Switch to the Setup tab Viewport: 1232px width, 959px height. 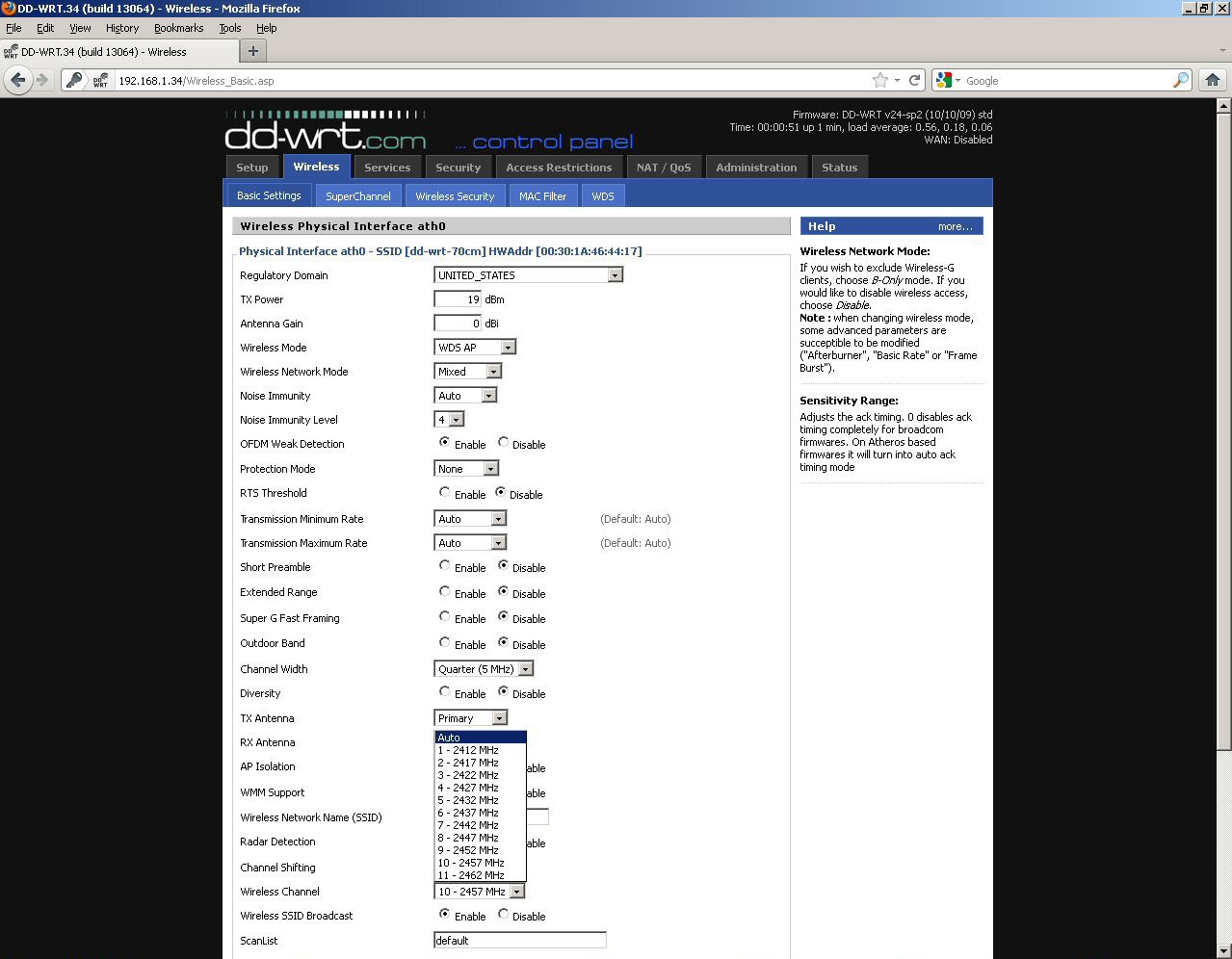pos(252,168)
